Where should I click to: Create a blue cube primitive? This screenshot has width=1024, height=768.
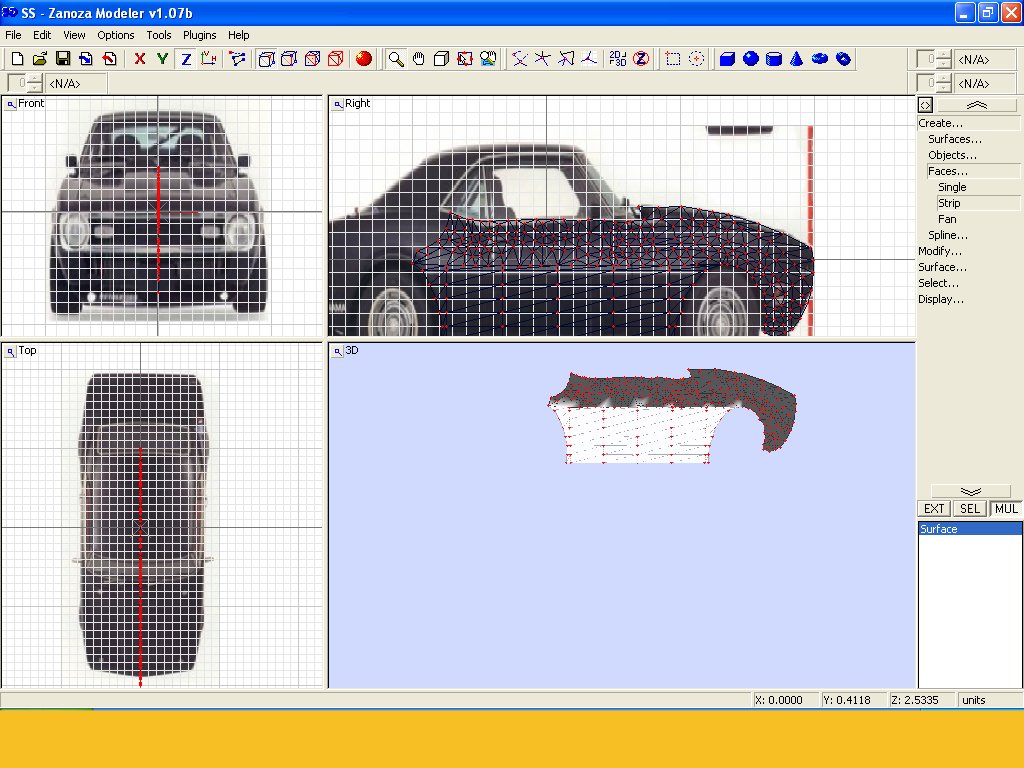(x=727, y=59)
